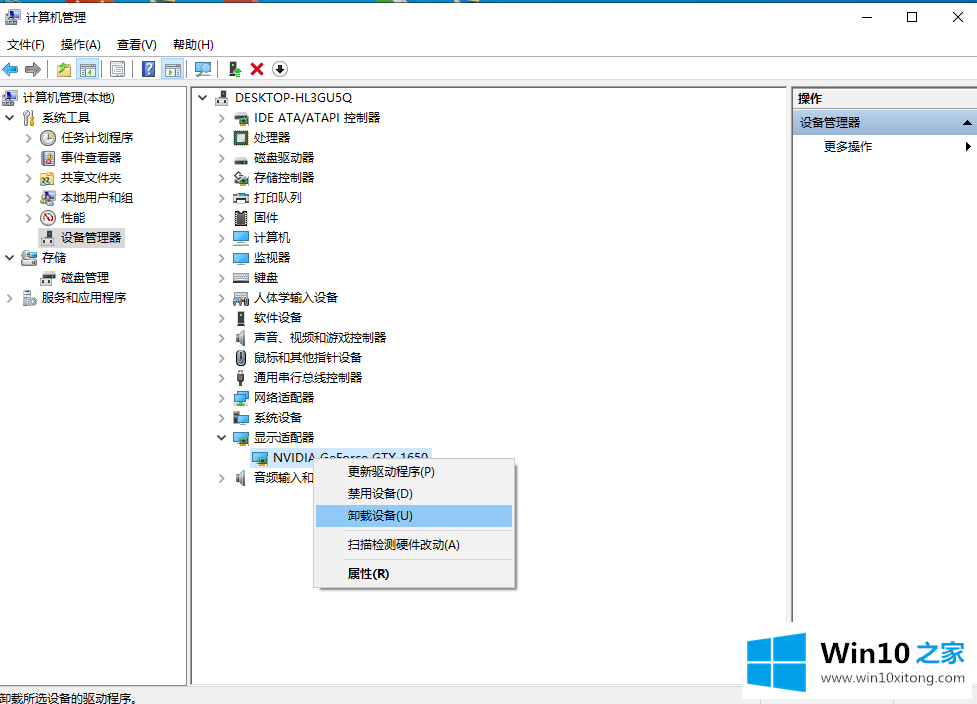Open the 查看(V) menu

coord(136,45)
